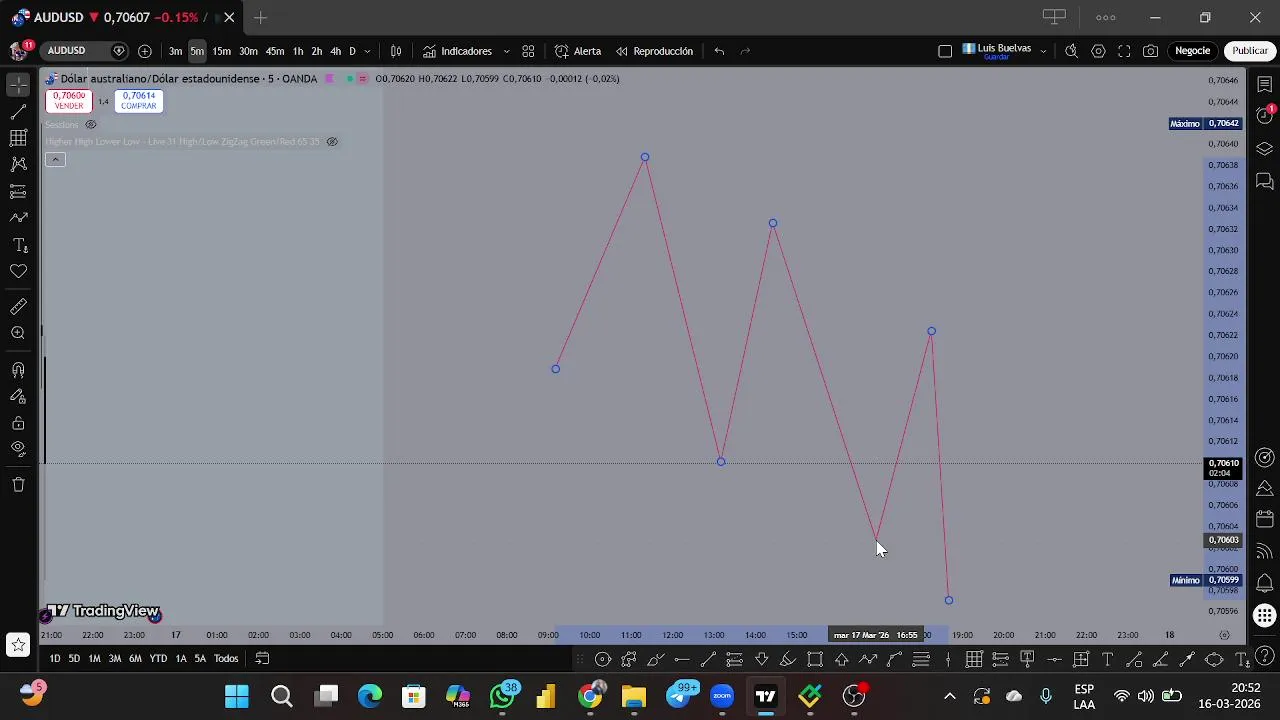This screenshot has width=1280, height=720.
Task: Take a chart snapshot with camera
Action: 1151,51
